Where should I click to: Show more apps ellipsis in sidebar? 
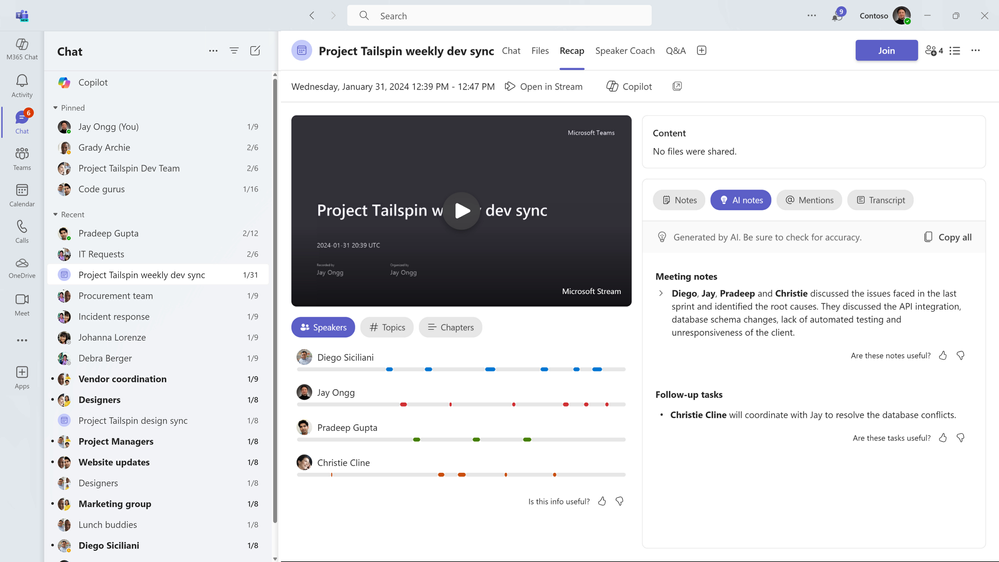click(22, 340)
